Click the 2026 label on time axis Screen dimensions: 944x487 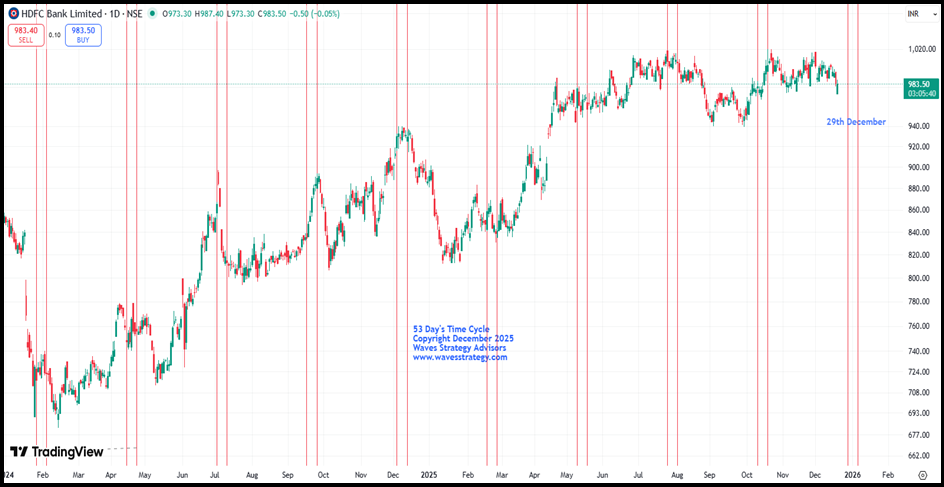[x=852, y=474]
